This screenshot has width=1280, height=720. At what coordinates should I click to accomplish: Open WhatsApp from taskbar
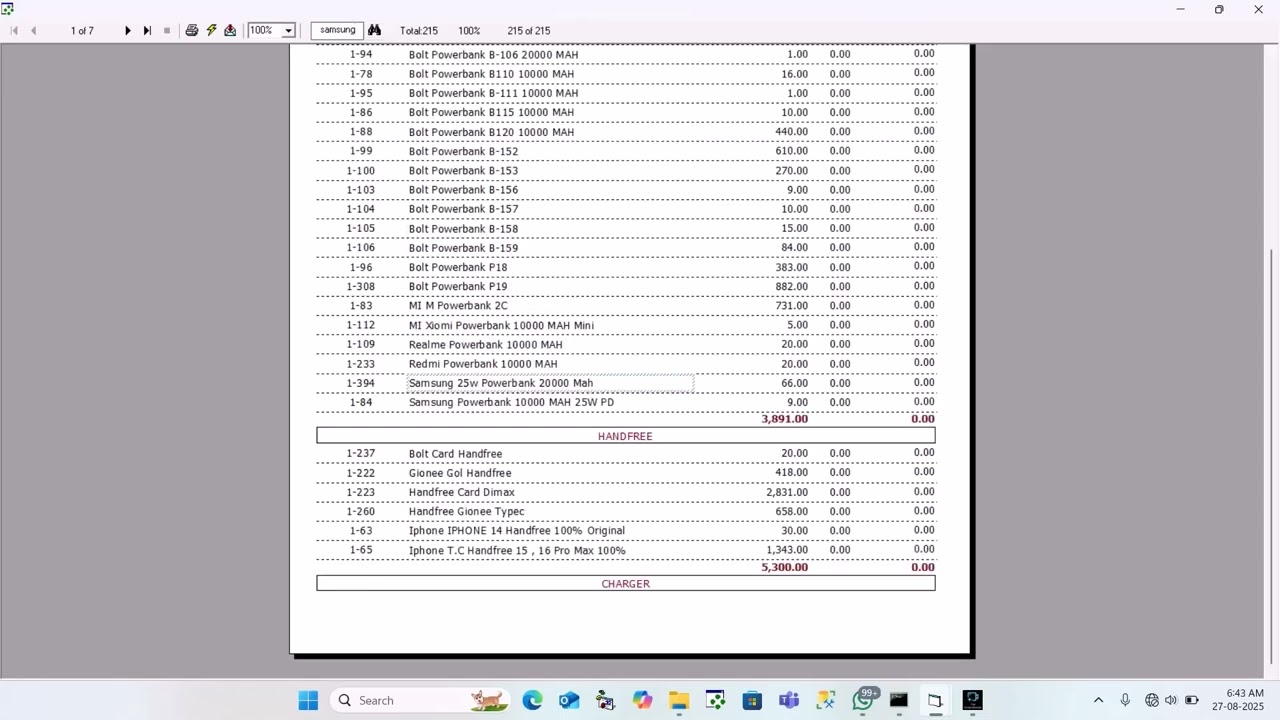(863, 700)
